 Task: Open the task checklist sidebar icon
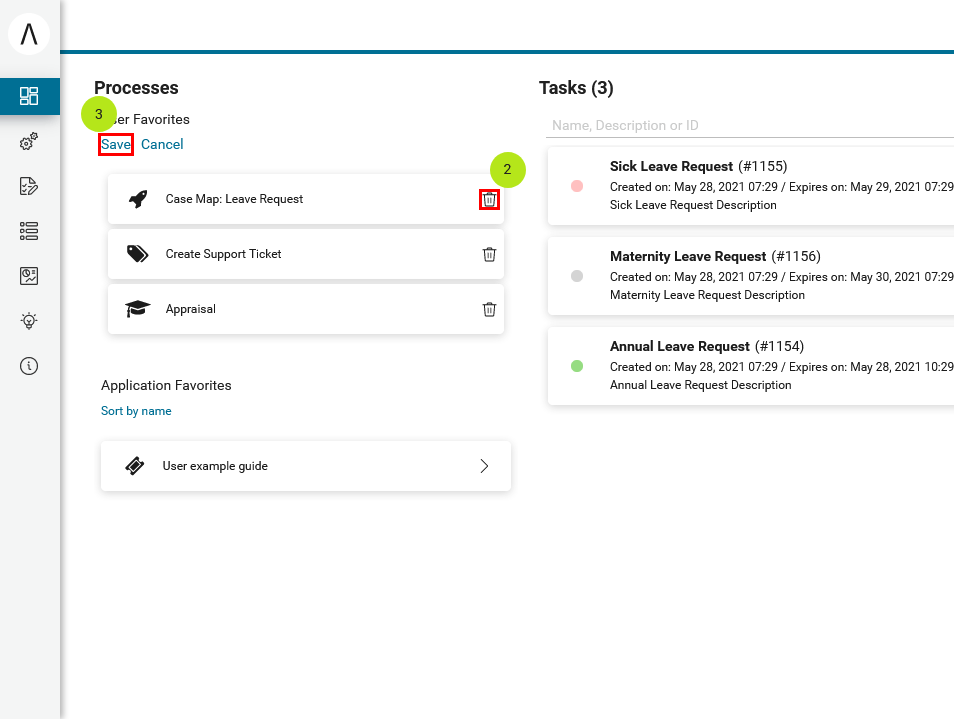(x=29, y=186)
